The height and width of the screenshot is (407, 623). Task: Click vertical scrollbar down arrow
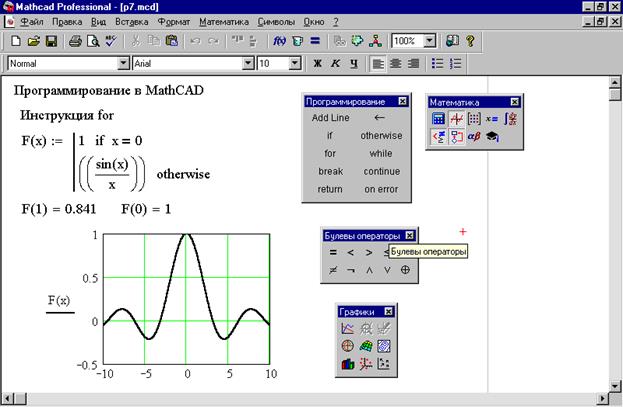[x=615, y=386]
